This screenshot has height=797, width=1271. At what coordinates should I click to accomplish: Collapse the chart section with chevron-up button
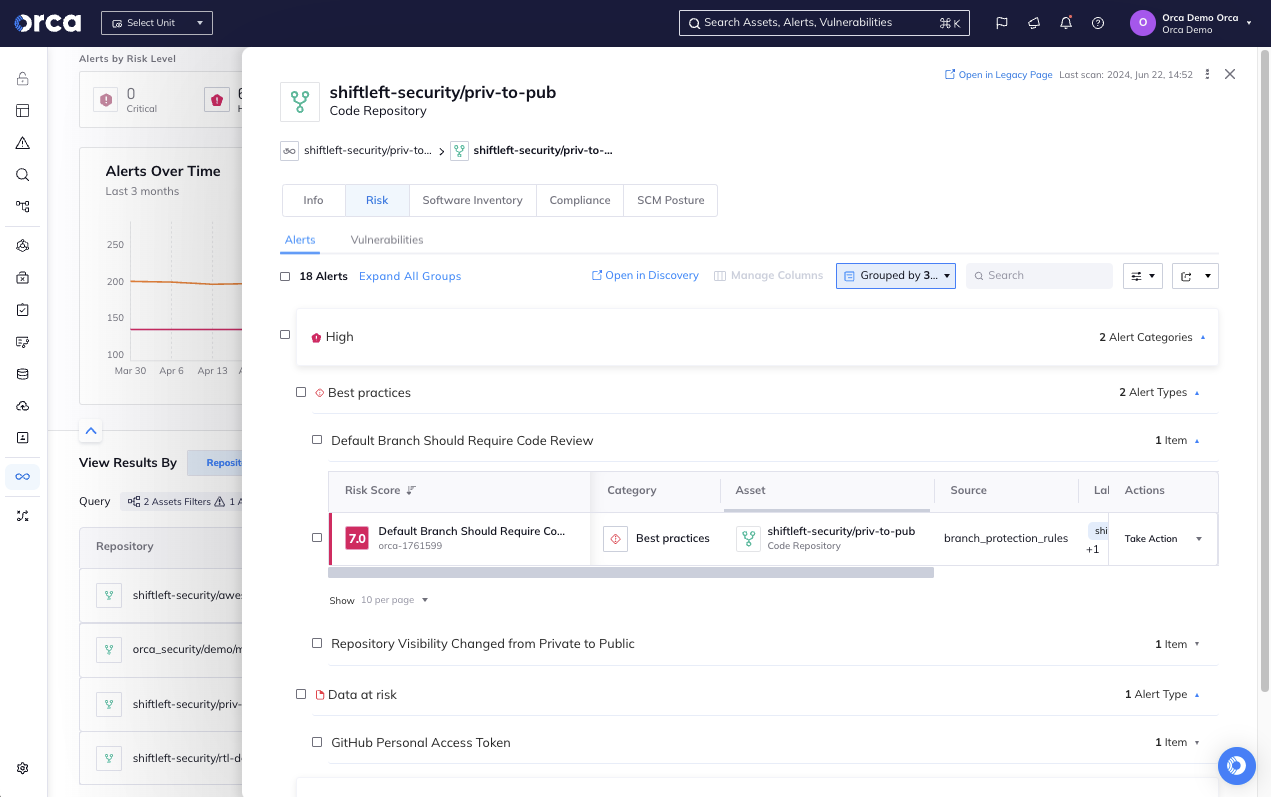tap(91, 431)
